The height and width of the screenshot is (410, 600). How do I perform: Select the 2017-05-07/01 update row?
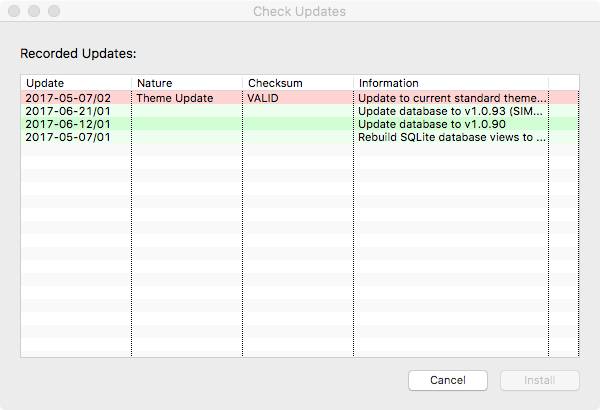coord(300,137)
